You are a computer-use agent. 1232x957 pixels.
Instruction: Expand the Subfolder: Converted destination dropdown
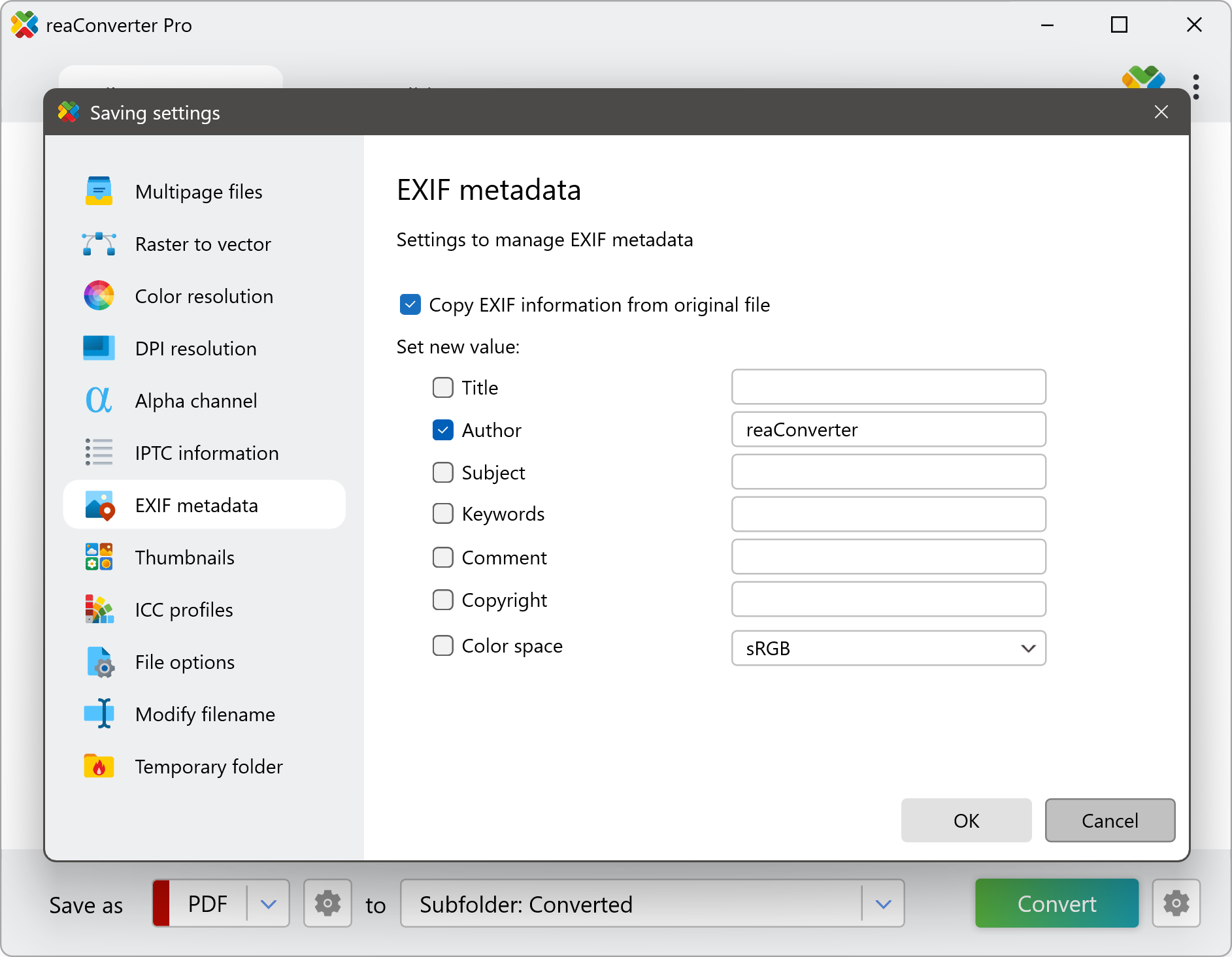coord(883,904)
